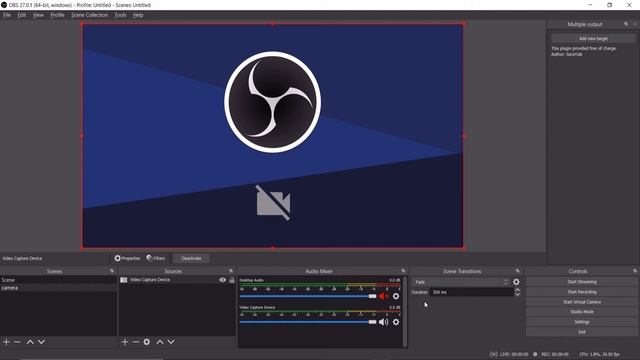Click Start Streaming button

pyautogui.click(x=582, y=282)
